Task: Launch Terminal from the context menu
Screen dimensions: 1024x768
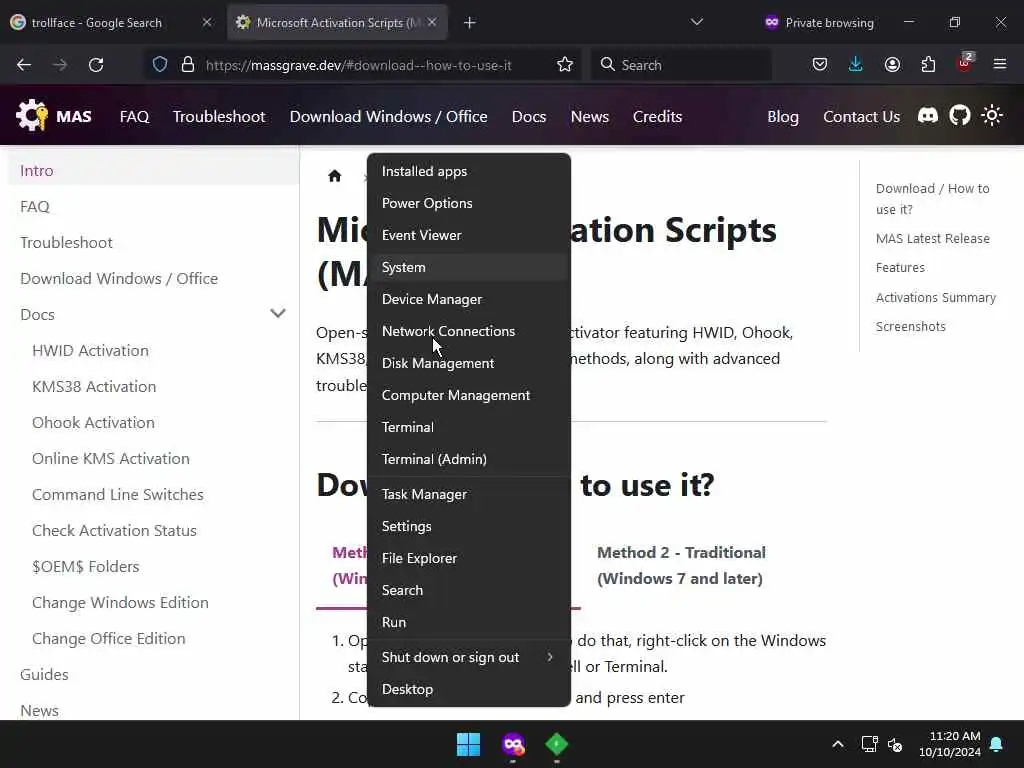Action: coord(468,427)
